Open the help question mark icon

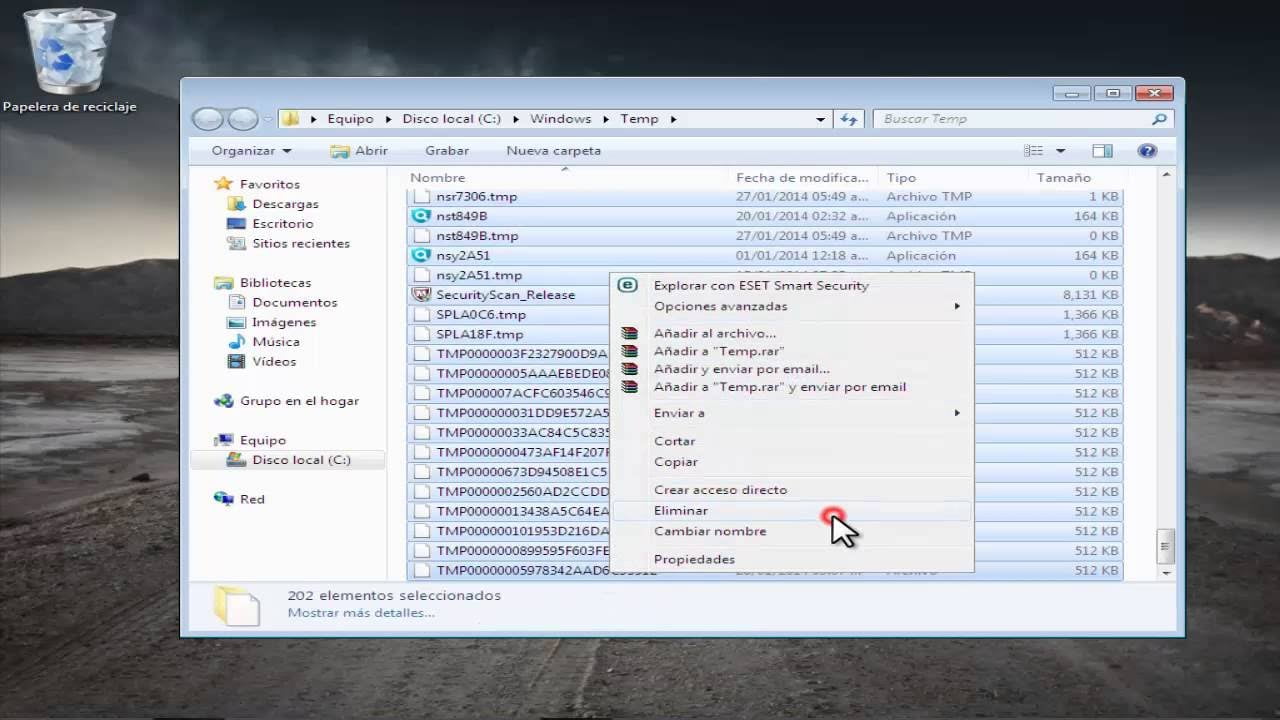[1147, 151]
